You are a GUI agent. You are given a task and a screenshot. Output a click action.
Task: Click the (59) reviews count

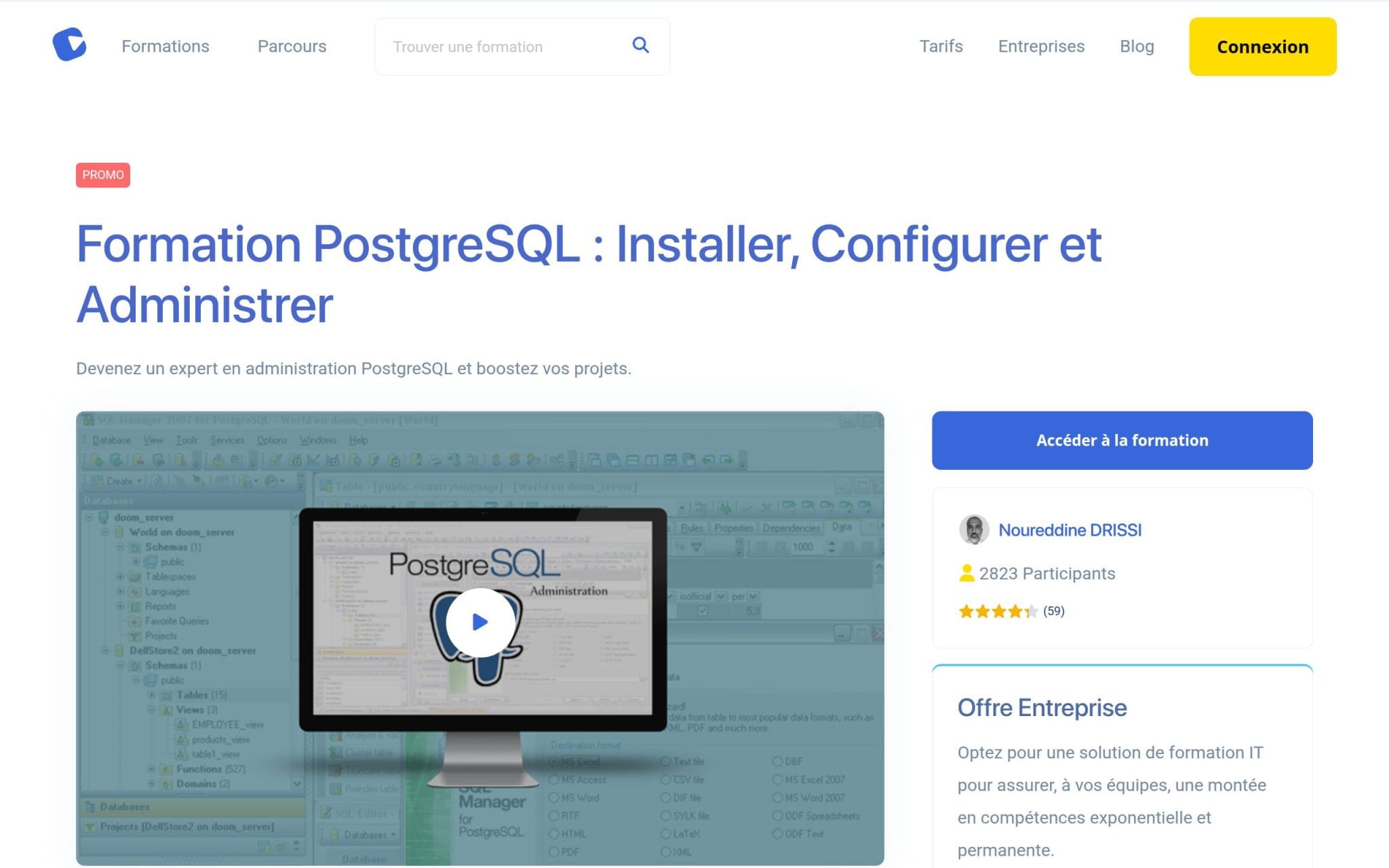coord(1053,611)
